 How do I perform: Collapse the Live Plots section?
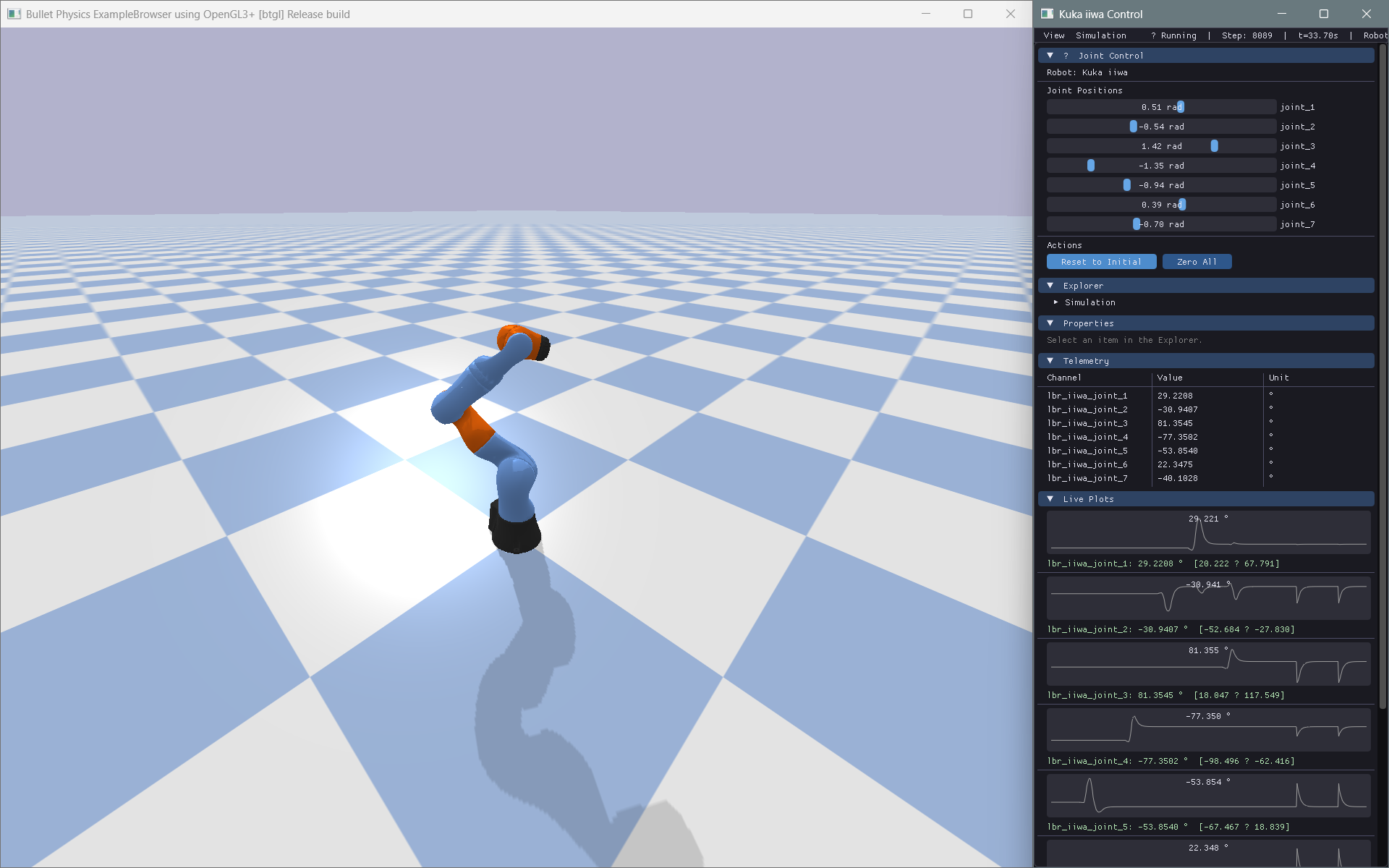[x=1050, y=499]
